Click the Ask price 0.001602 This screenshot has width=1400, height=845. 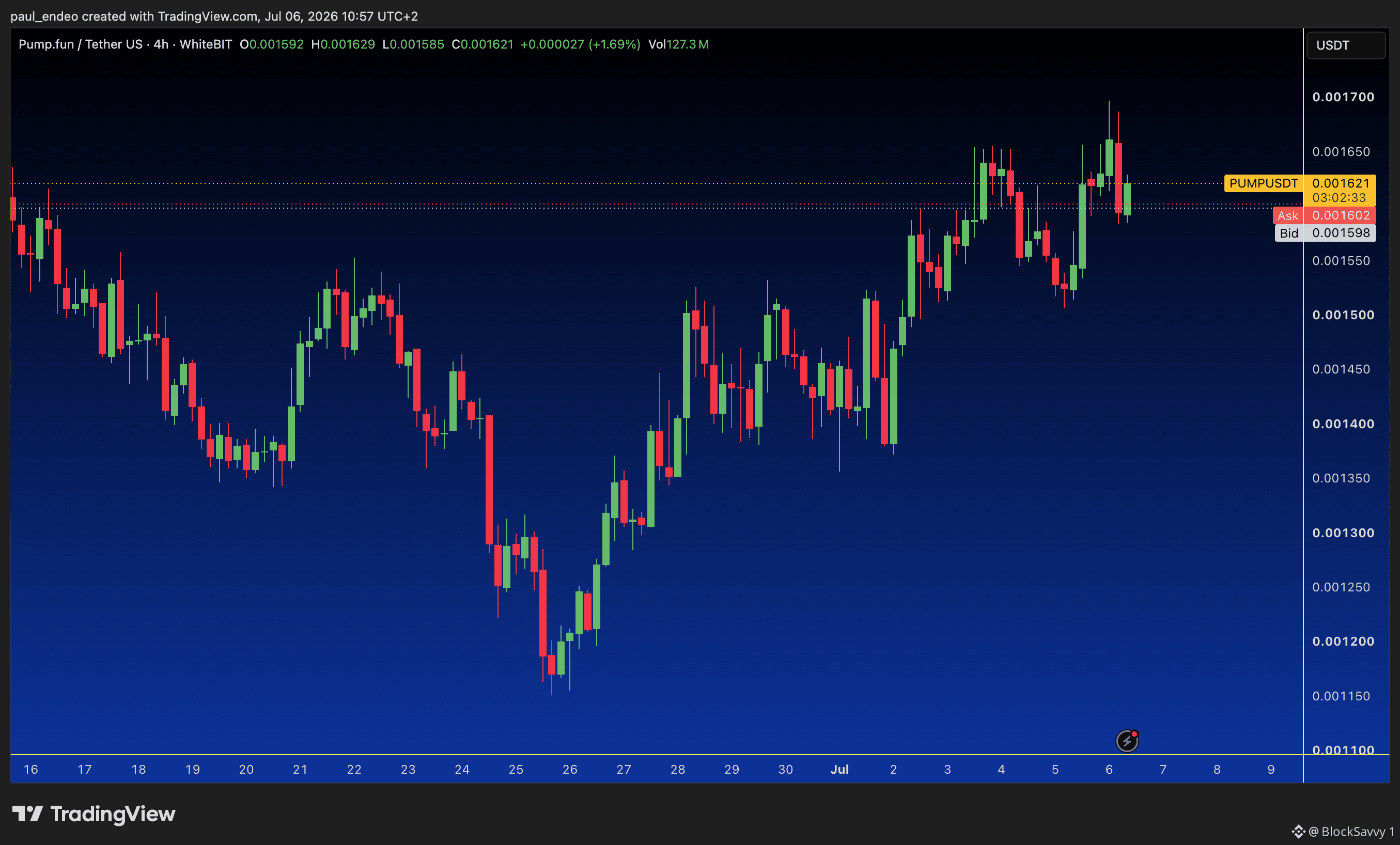click(x=1341, y=215)
